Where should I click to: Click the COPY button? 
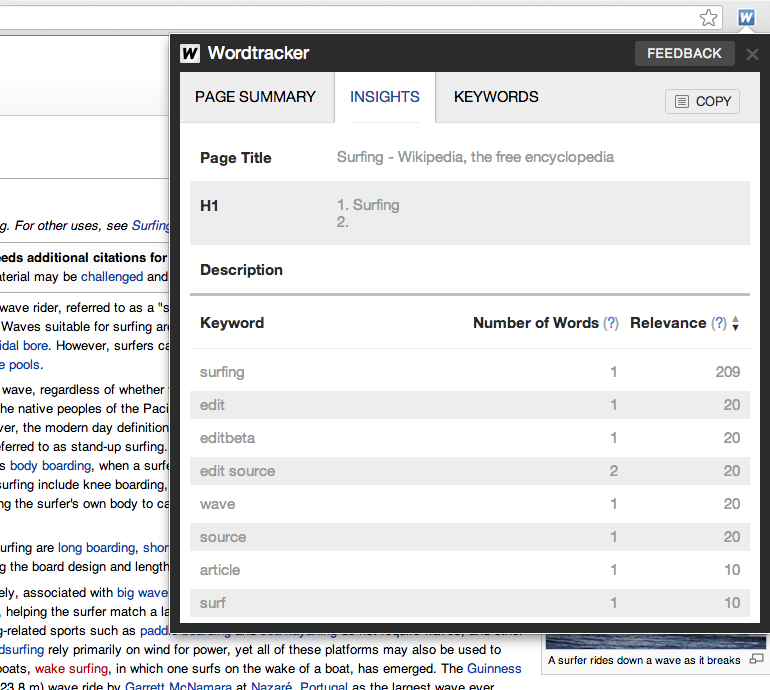click(702, 101)
